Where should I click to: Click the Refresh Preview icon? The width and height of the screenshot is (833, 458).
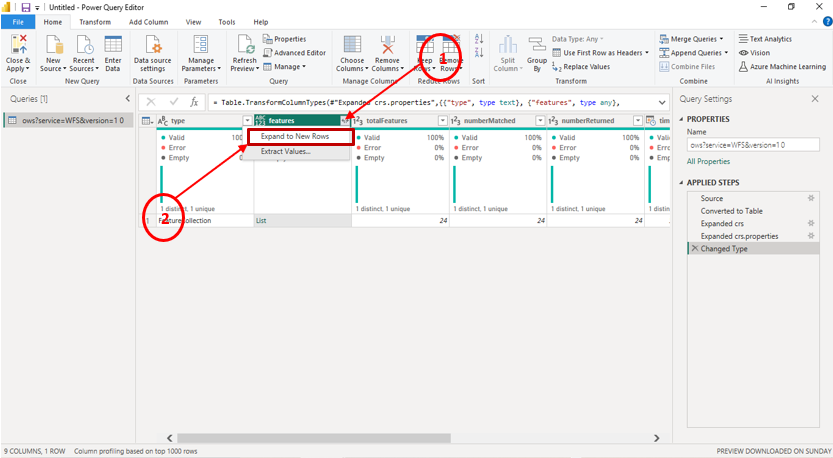(244, 46)
